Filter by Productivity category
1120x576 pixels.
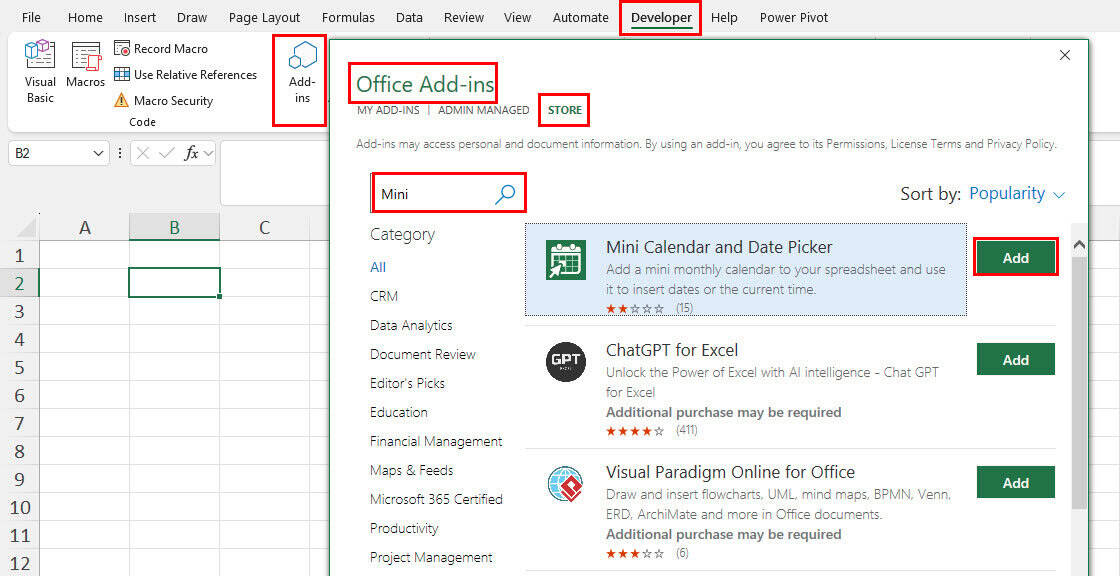coord(404,528)
